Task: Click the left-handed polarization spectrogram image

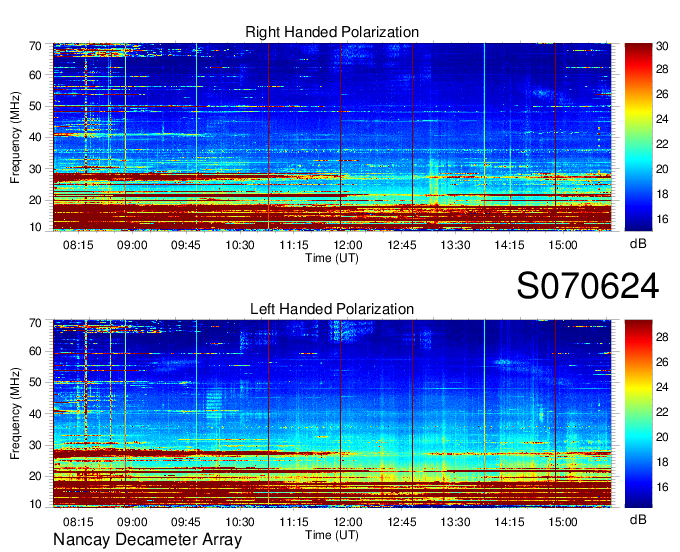Action: tap(332, 414)
